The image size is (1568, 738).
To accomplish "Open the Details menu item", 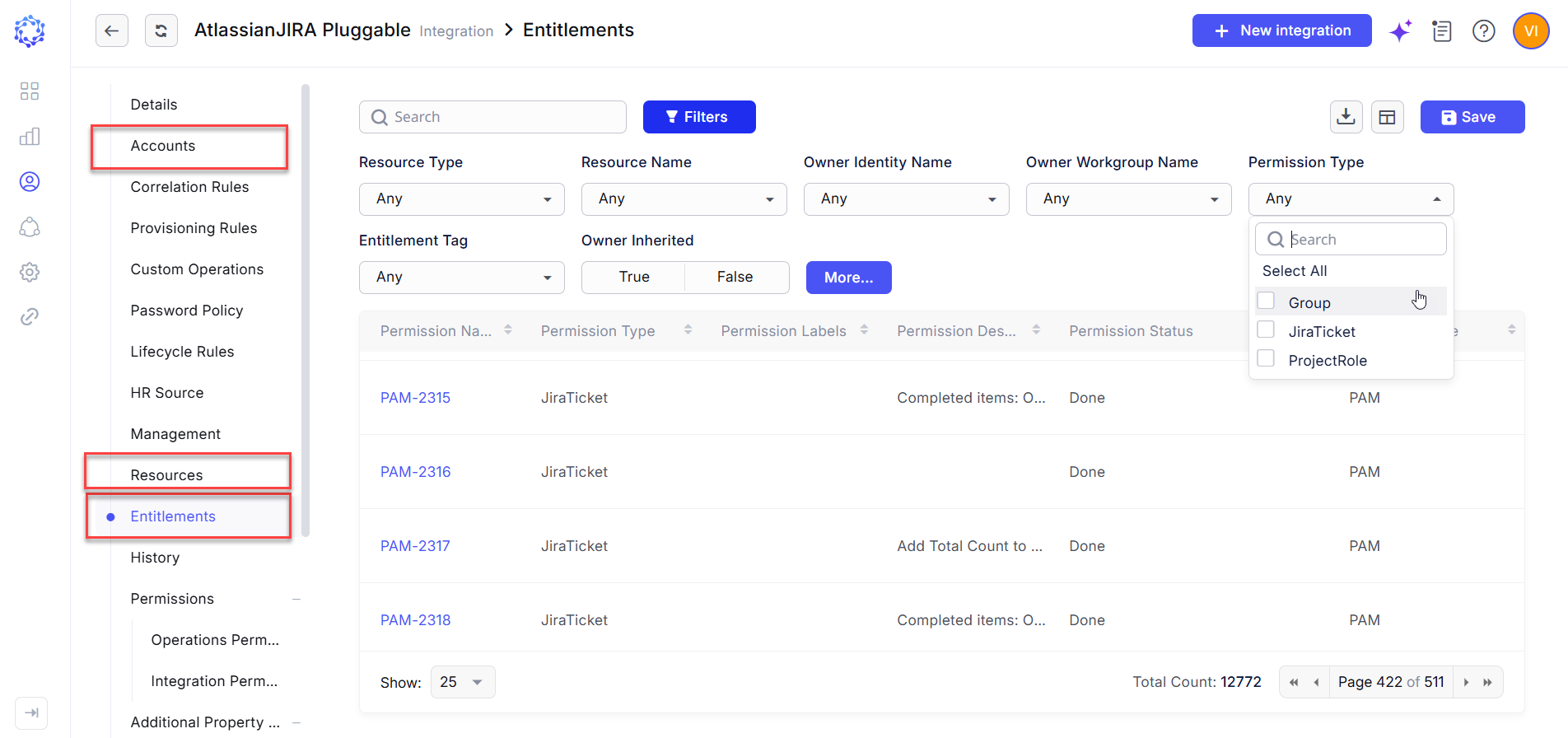I will click(154, 105).
